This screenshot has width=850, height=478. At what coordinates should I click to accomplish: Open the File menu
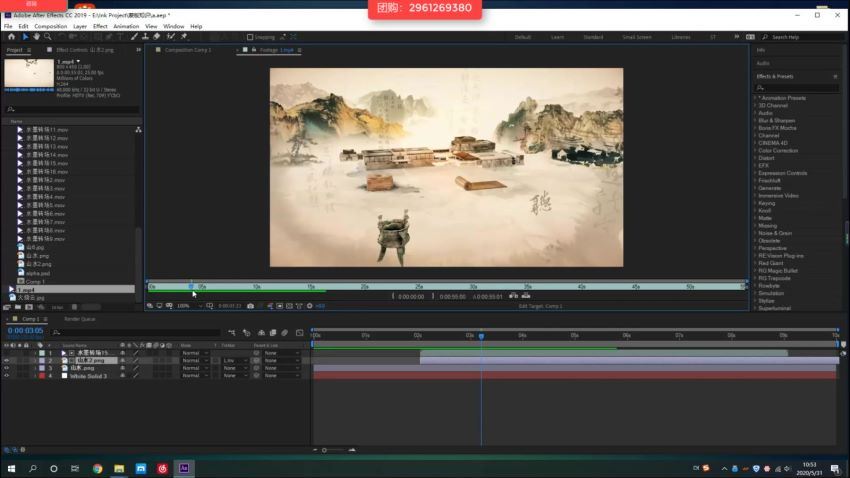(x=8, y=26)
